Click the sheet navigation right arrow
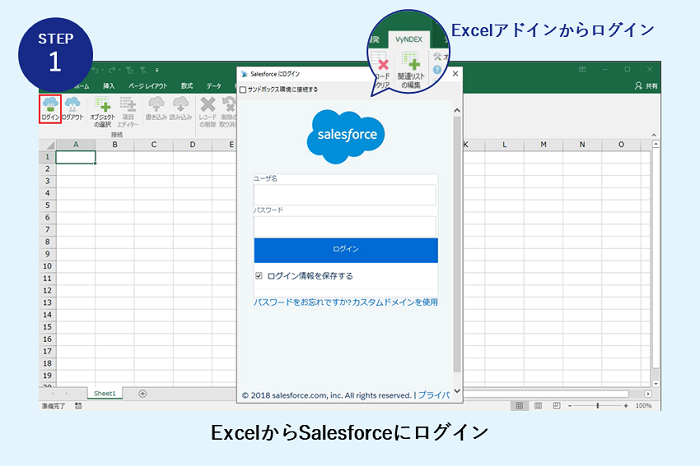This screenshot has height=466, width=700. (x=67, y=394)
